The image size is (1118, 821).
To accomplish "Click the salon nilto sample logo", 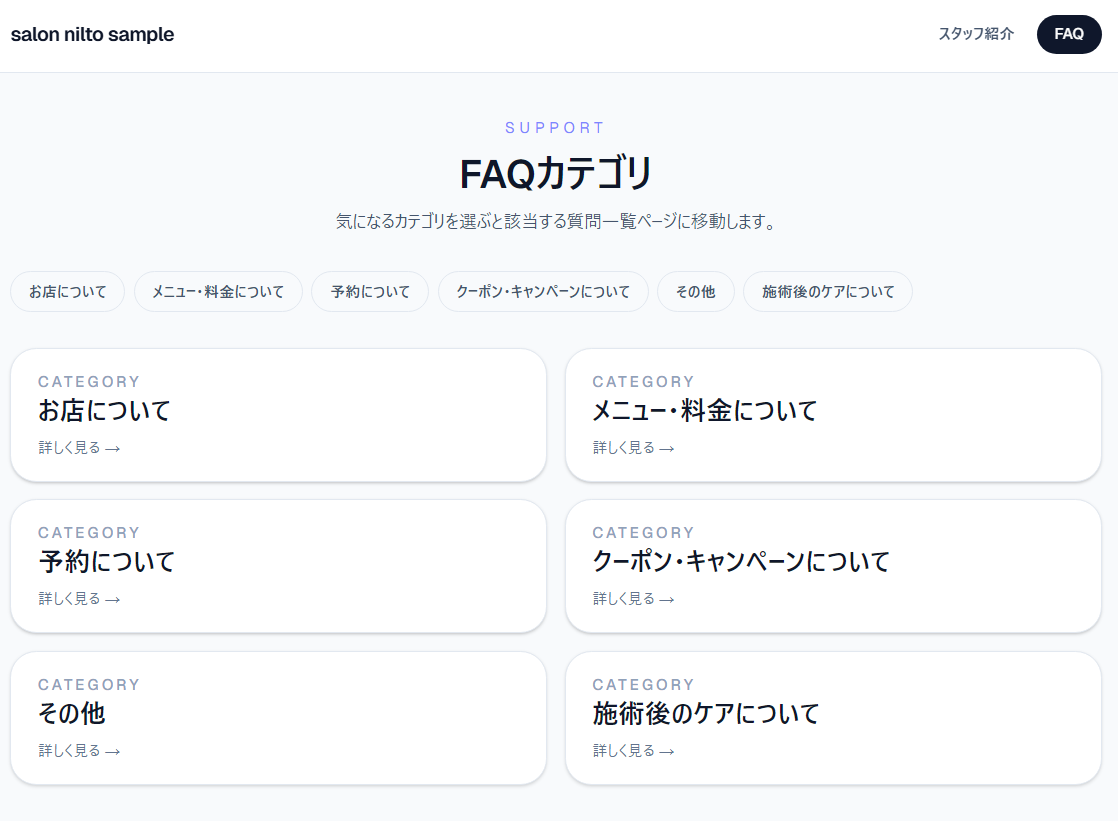I will click(92, 35).
